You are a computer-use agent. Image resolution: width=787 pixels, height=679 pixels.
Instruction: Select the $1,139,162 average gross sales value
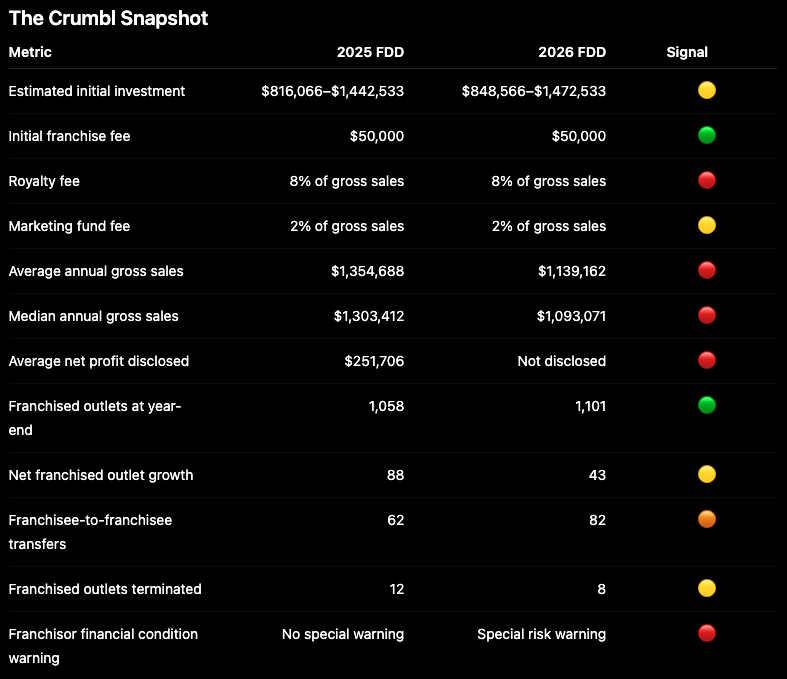(572, 271)
